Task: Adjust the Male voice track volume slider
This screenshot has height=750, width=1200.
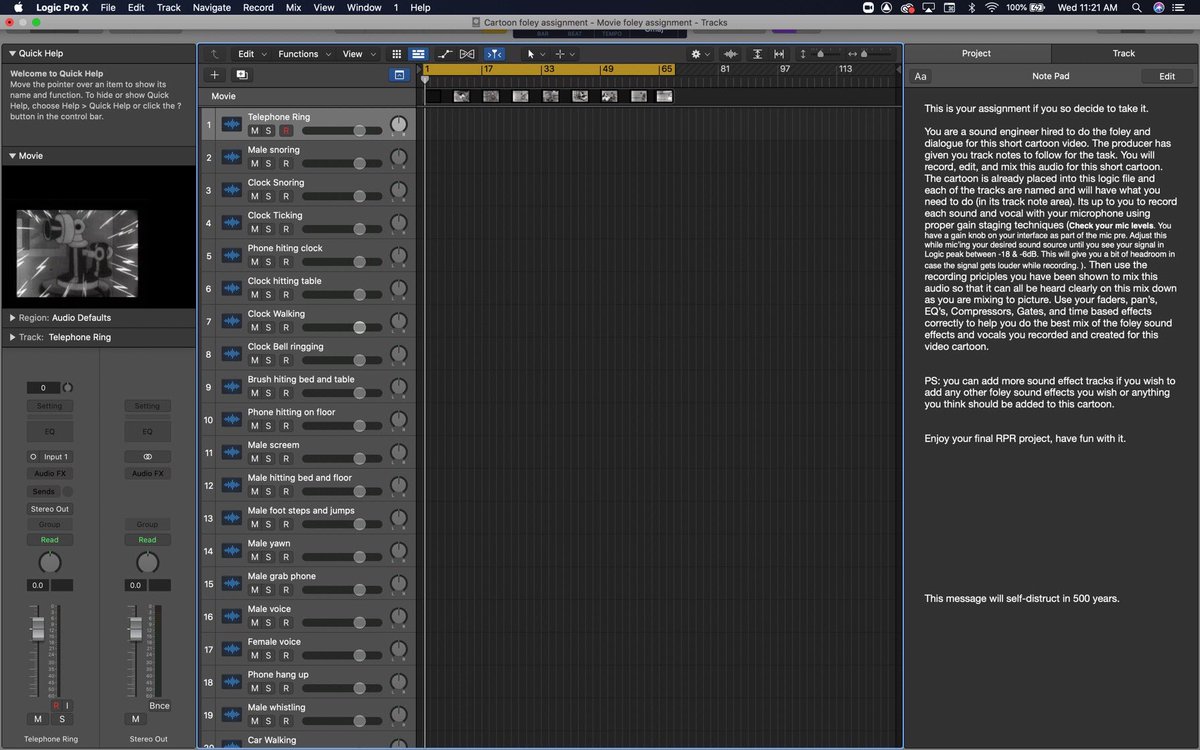Action: (x=341, y=623)
